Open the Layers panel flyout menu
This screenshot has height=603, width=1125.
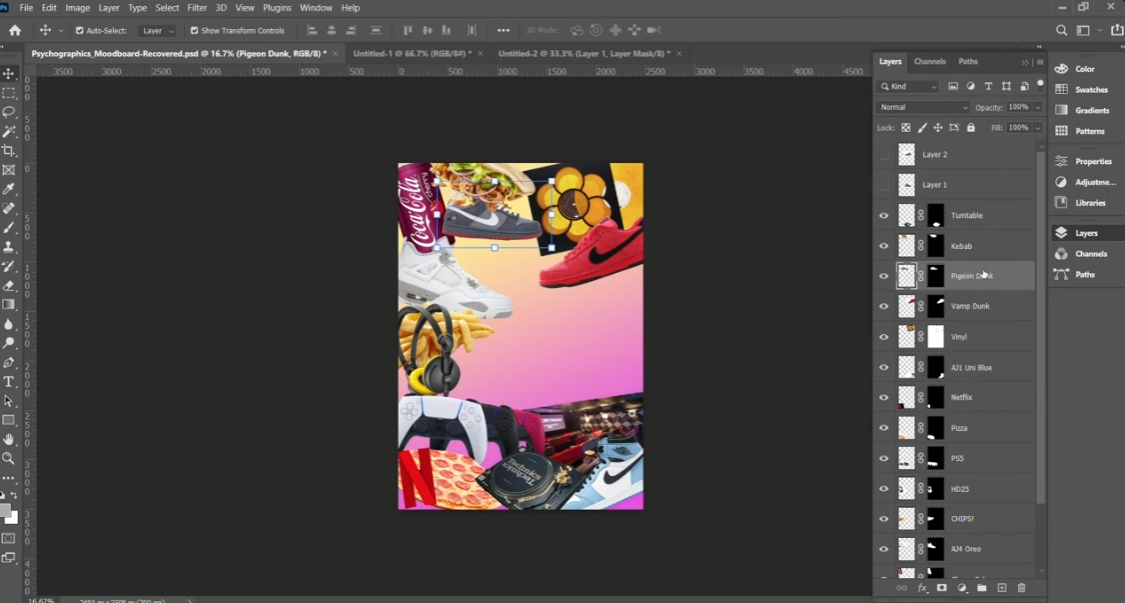[1040, 62]
